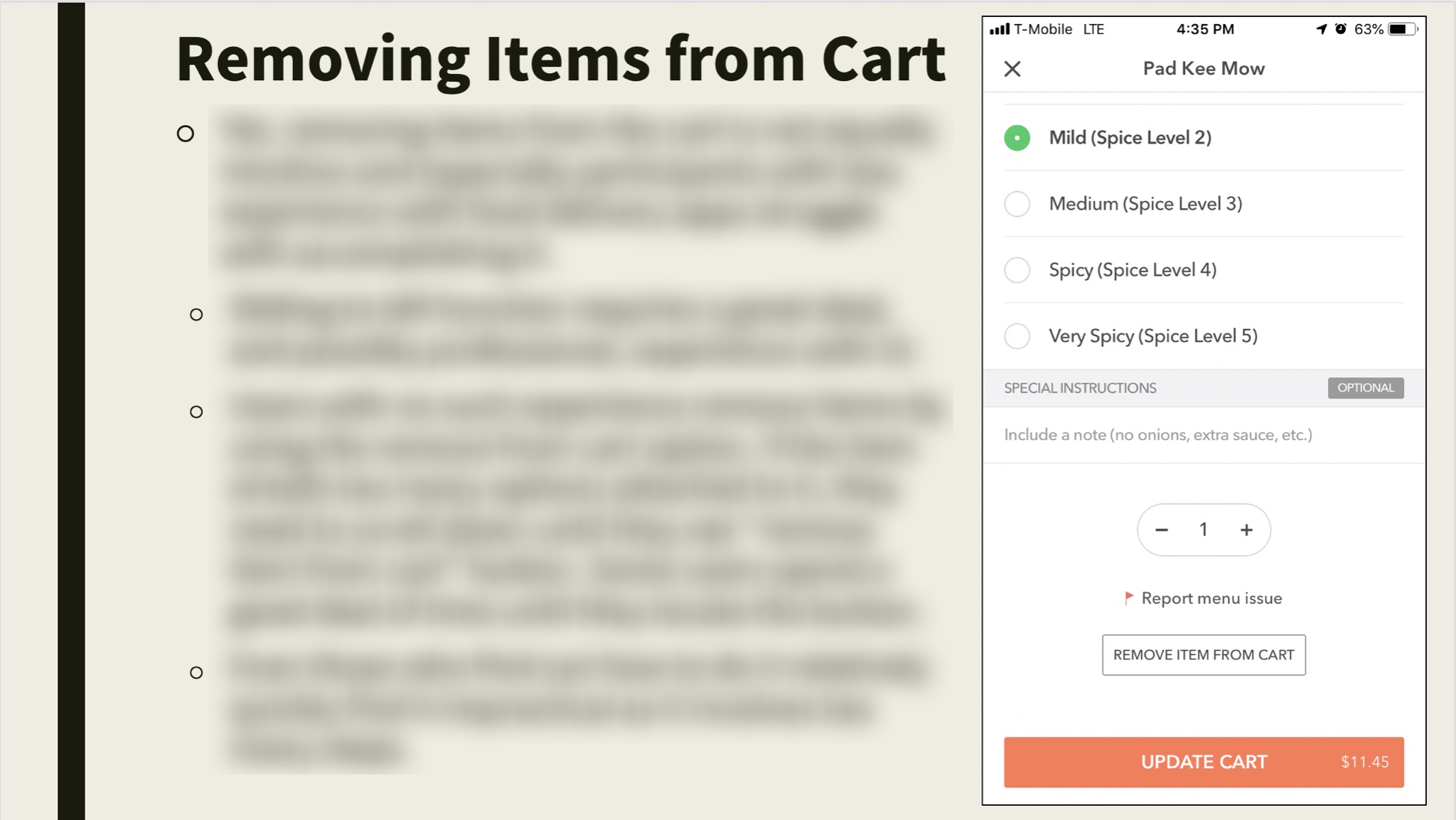Close the Pad Kee Mow item screen
1456x820 pixels.
pos(1012,69)
